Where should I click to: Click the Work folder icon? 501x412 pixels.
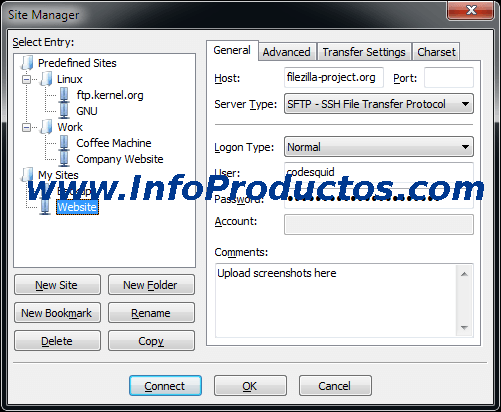pyautogui.click(x=47, y=127)
